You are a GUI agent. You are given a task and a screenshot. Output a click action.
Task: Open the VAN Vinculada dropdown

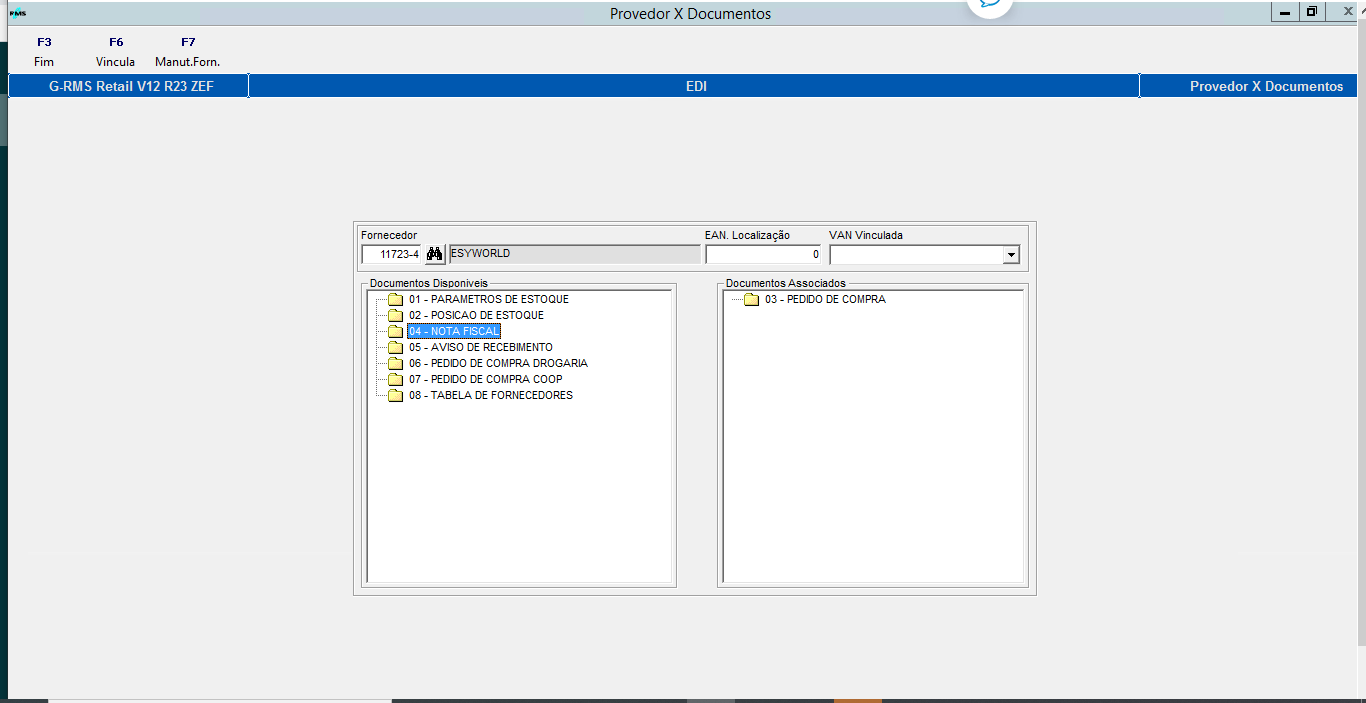1011,255
